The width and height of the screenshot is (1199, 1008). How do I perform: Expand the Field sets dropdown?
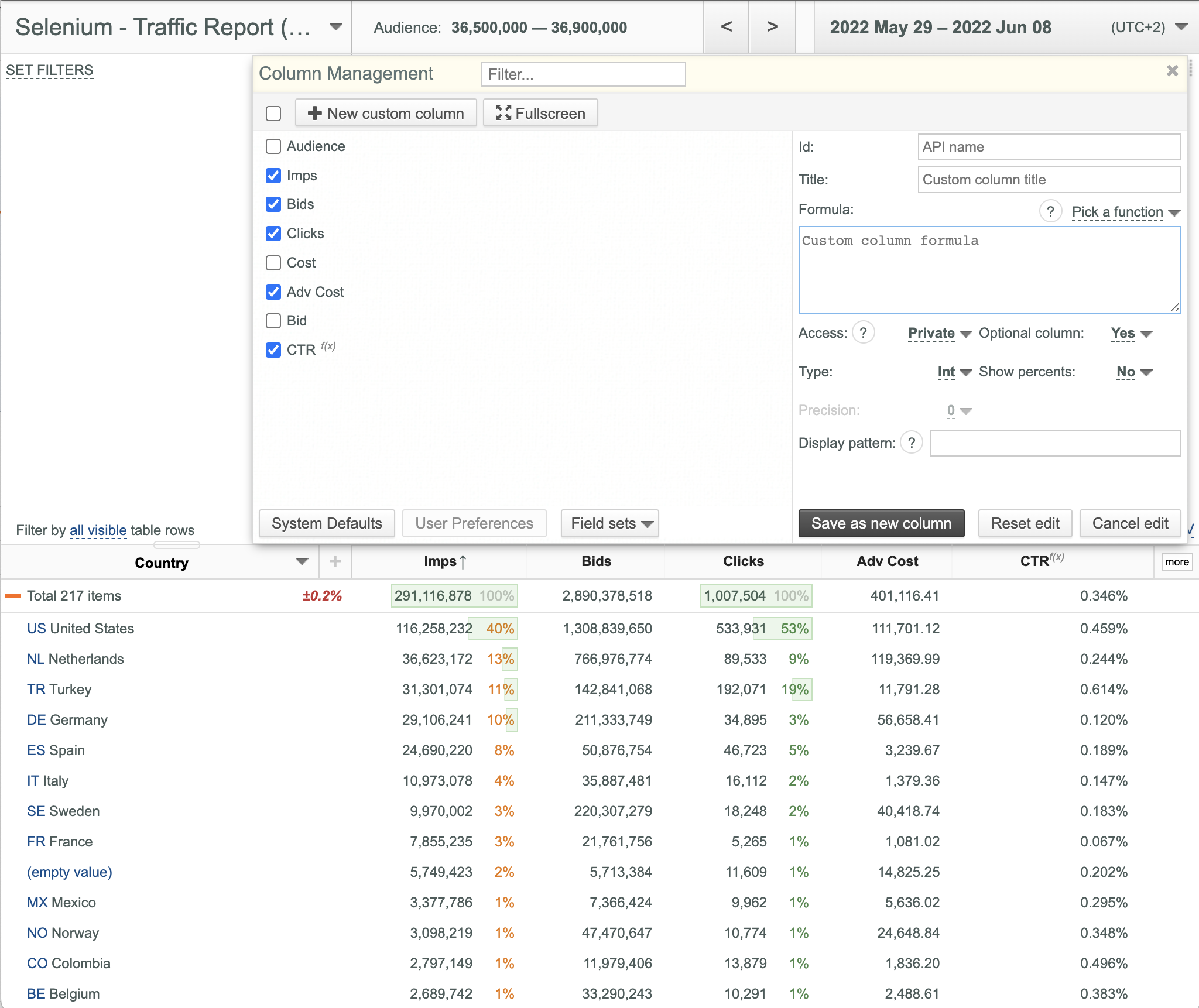(x=609, y=523)
